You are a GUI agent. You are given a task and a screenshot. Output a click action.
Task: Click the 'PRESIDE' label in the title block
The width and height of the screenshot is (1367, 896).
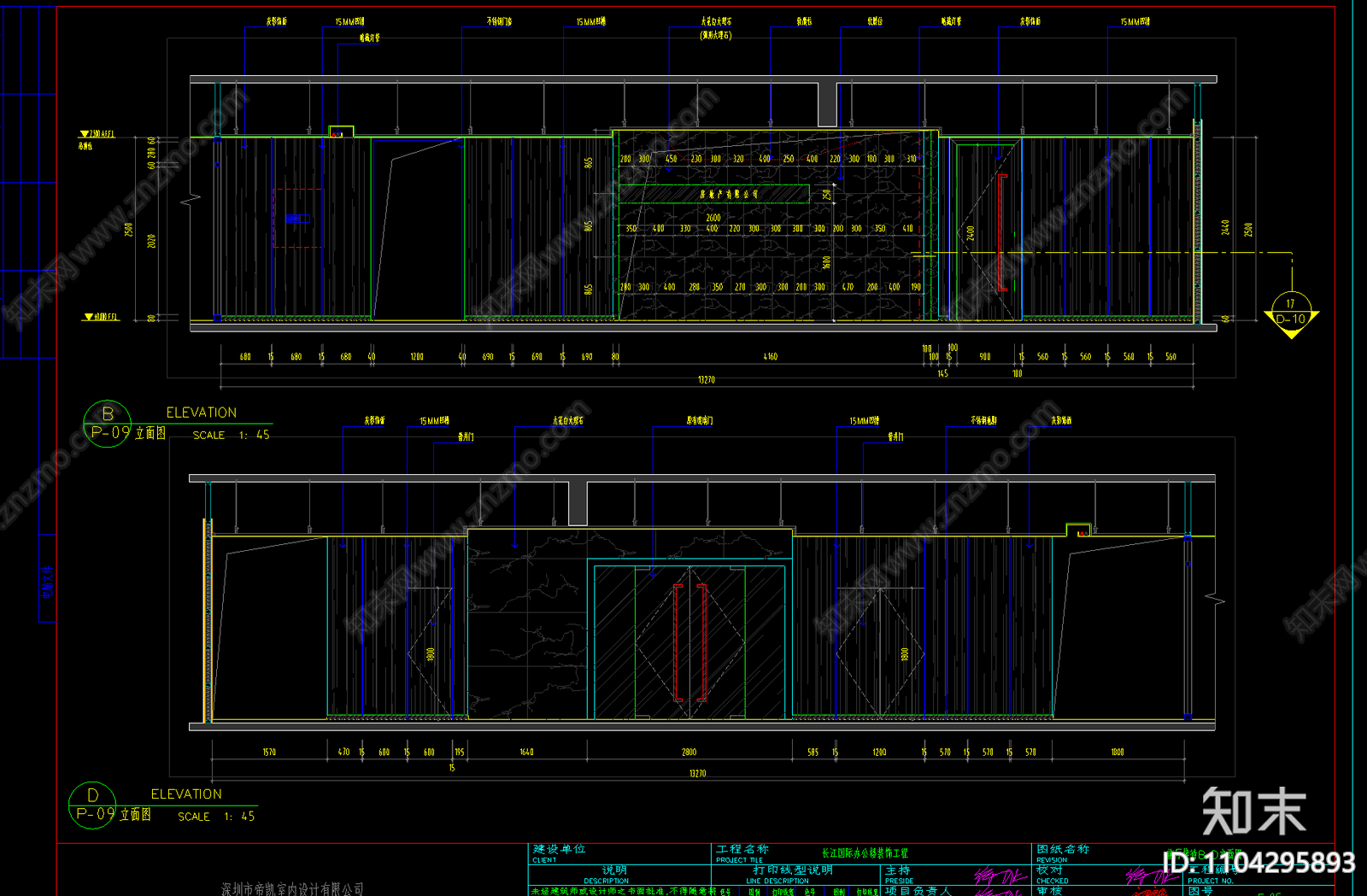click(899, 881)
